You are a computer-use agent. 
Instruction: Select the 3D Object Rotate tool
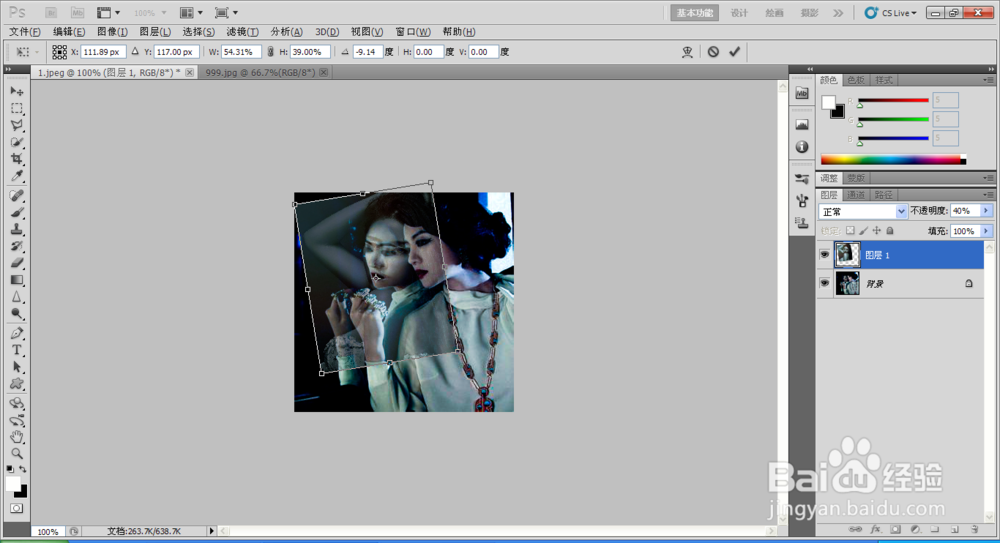(x=17, y=403)
